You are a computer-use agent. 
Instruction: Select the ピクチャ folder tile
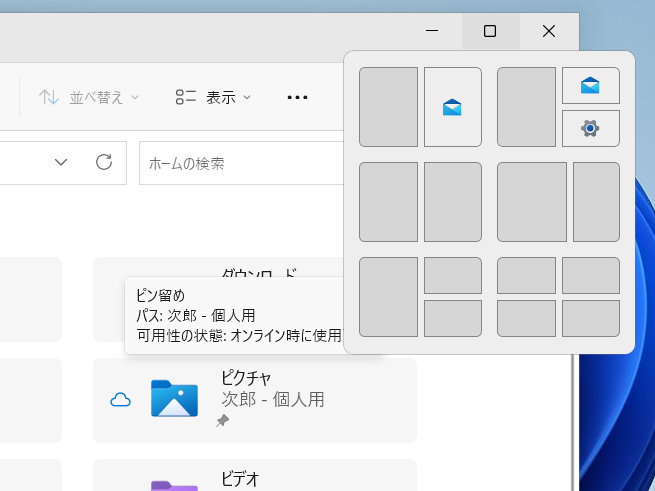pyautogui.click(x=255, y=400)
